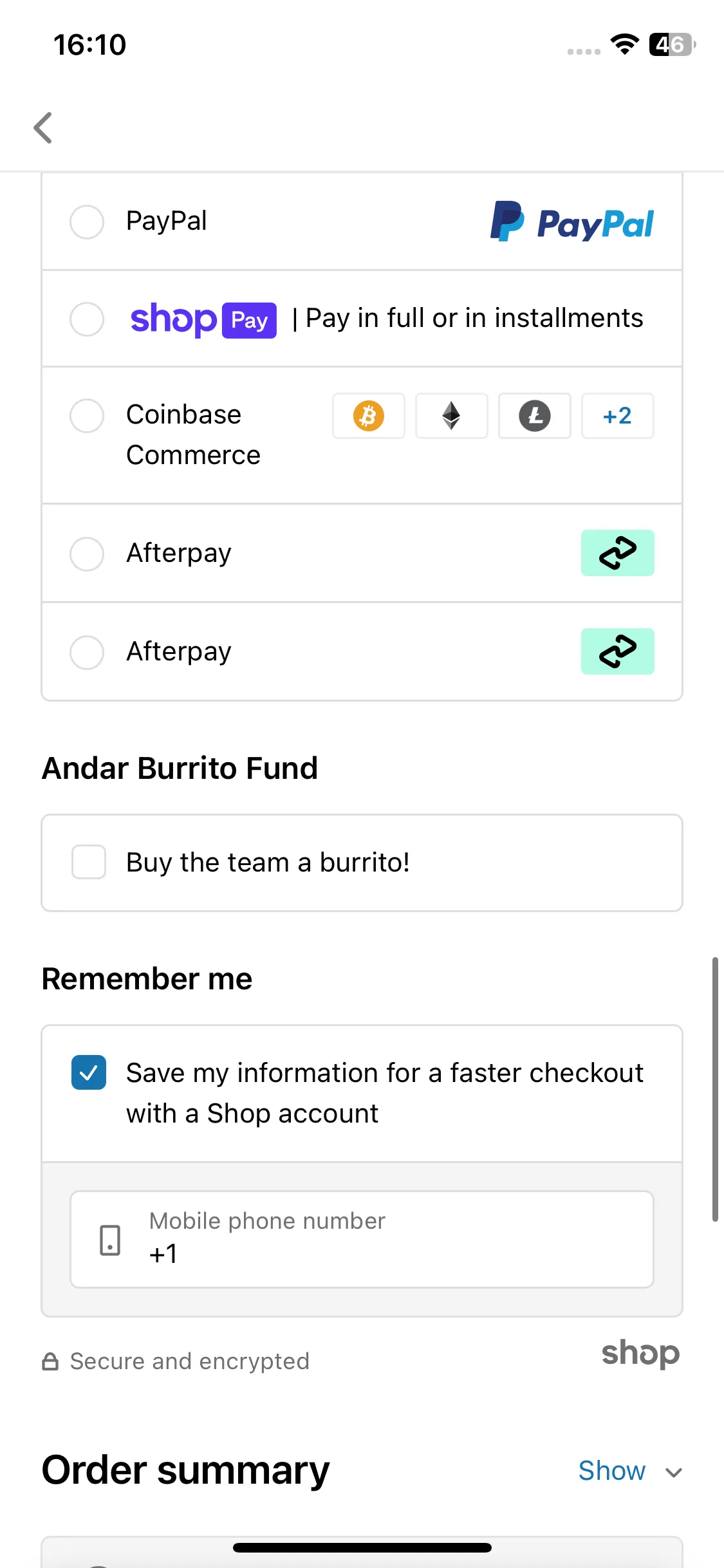Uncheck Save my information checkbox
Image resolution: width=724 pixels, height=1568 pixels.
pos(89,1072)
